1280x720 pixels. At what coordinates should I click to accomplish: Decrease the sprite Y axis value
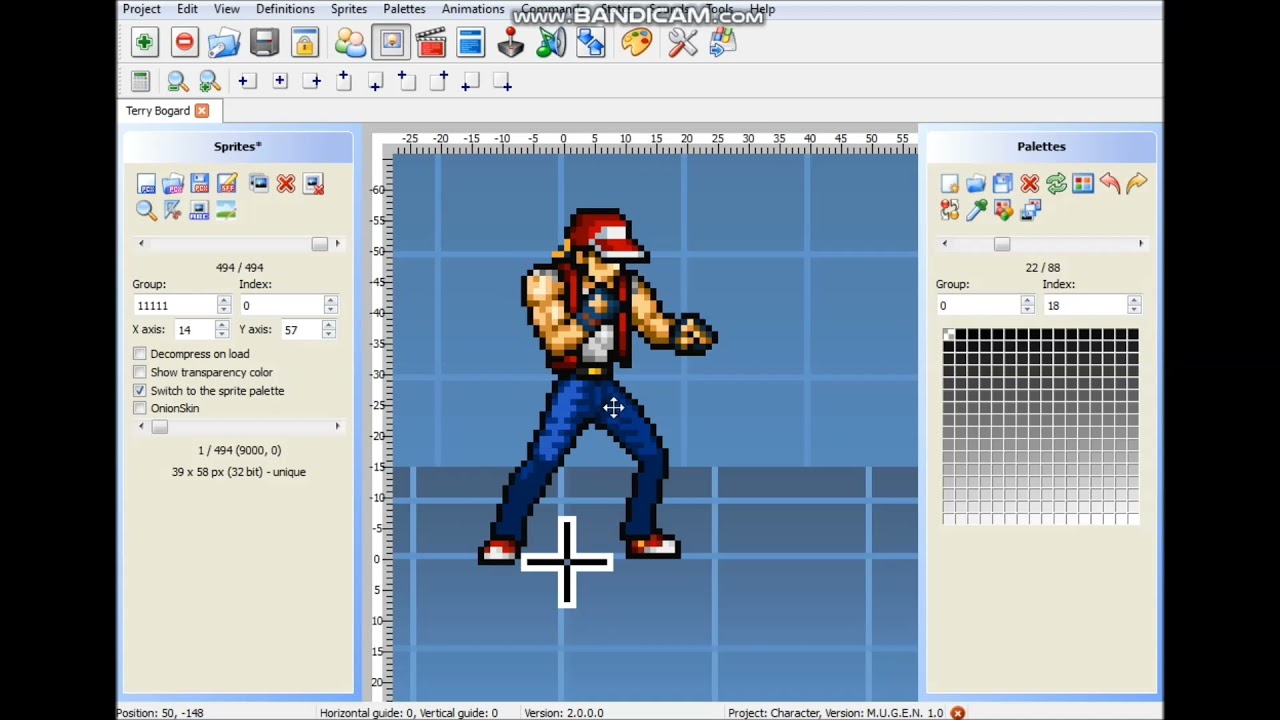[330, 334]
